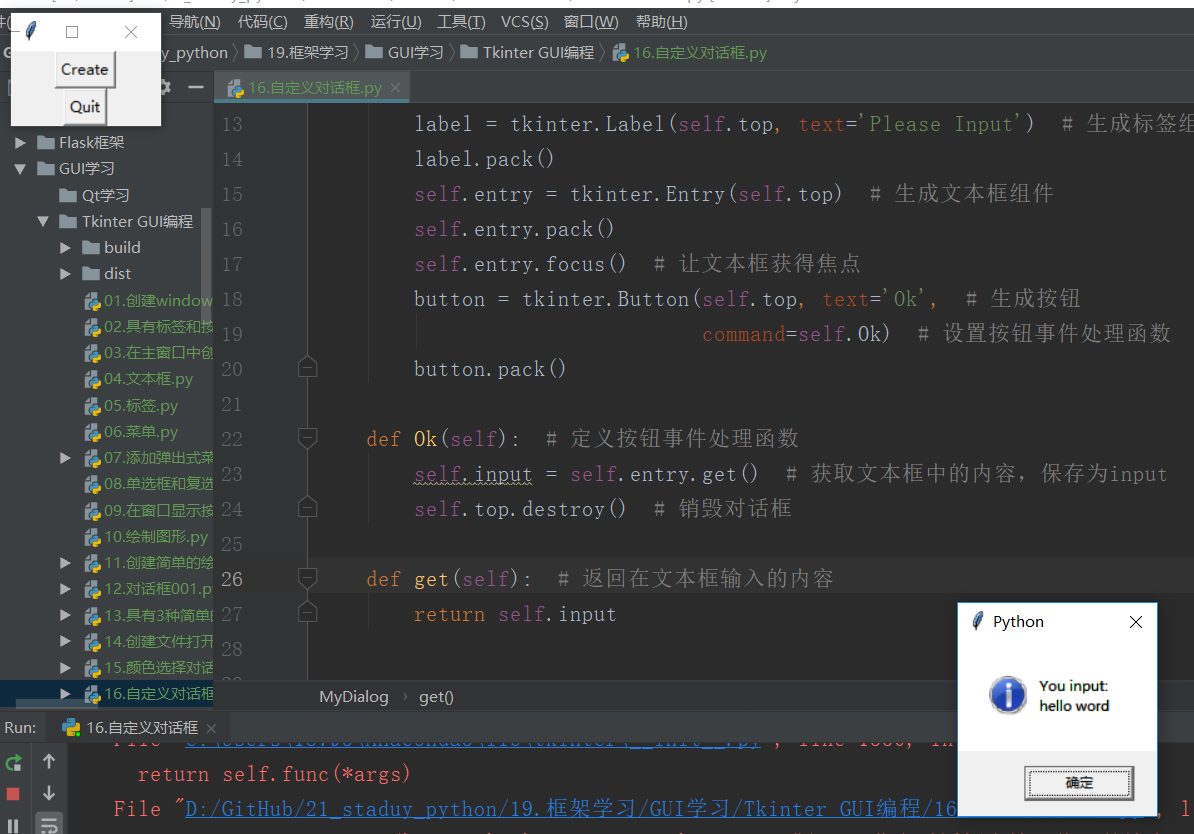
Task: Expand the 12.对话框001 file node
Action: pos(65,589)
